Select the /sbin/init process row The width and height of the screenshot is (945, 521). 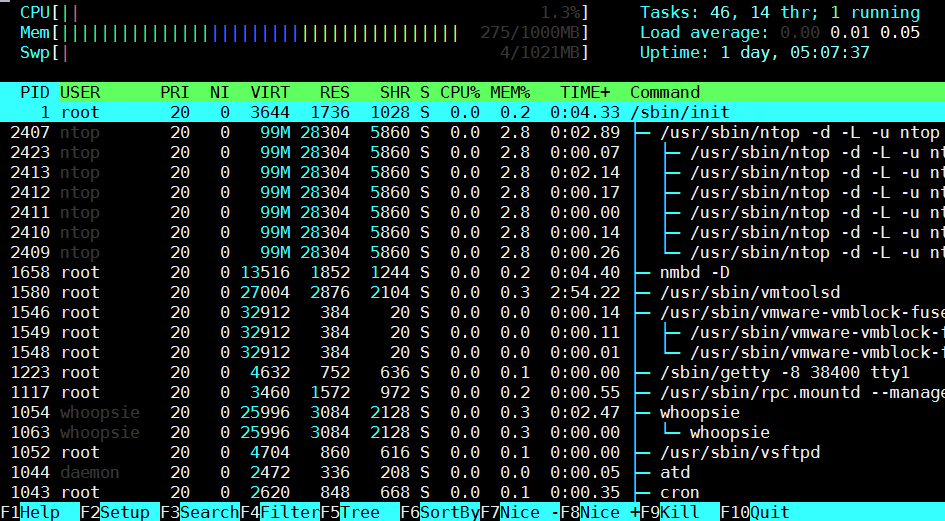[472, 112]
